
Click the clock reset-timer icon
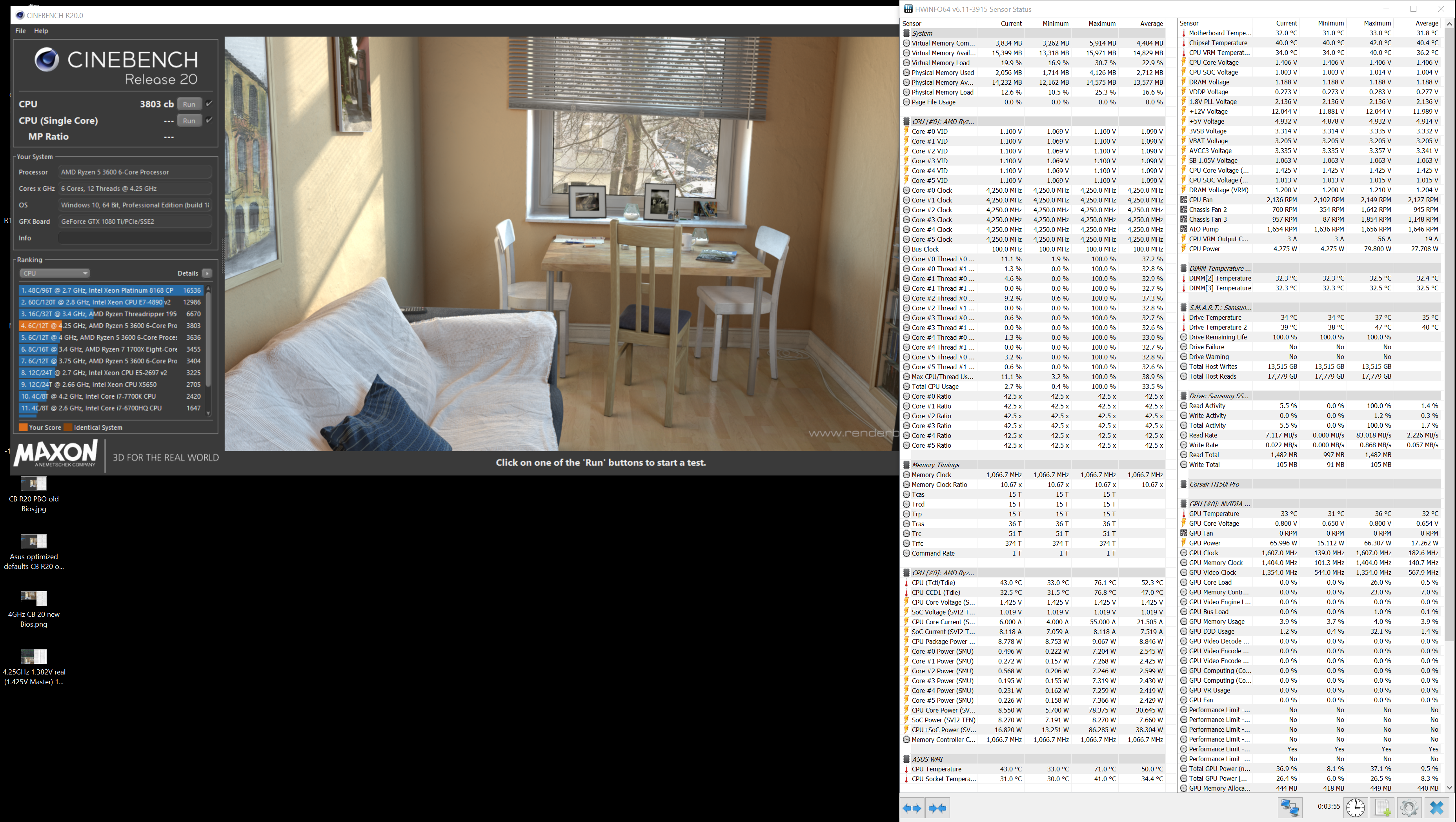1356,807
